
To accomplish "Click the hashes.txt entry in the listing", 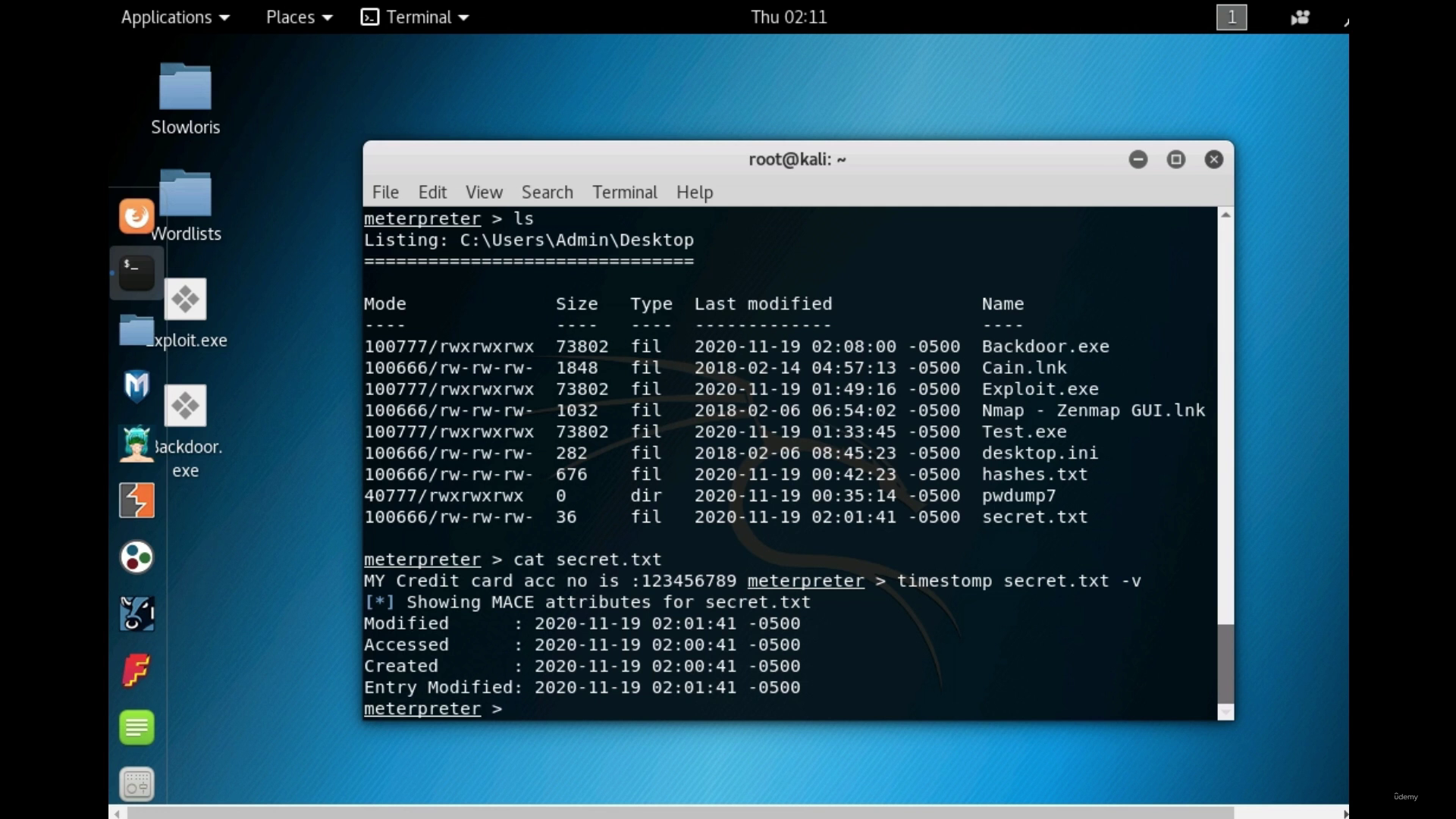I will click(1034, 475).
